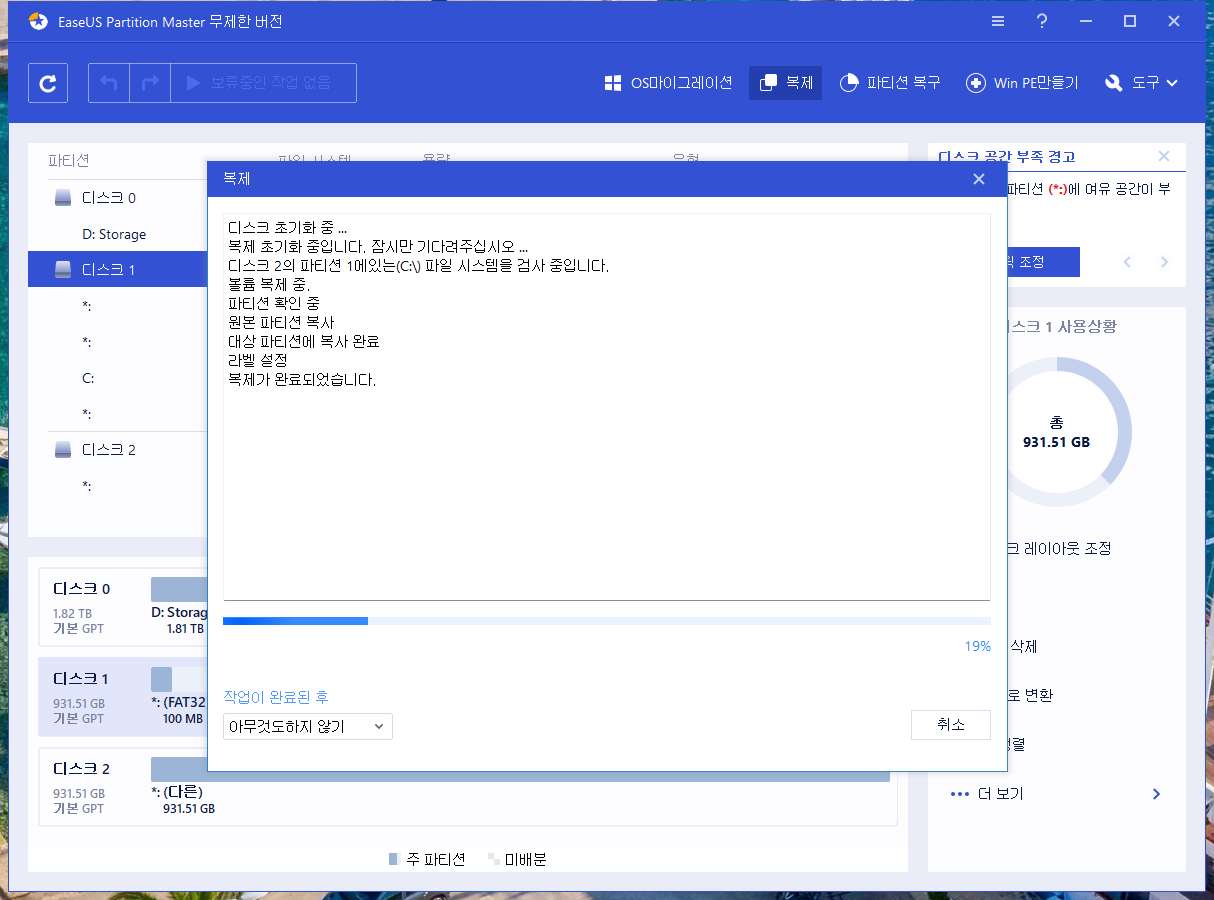Click the 디스크 1 FAT32 partition block

[x=161, y=680]
